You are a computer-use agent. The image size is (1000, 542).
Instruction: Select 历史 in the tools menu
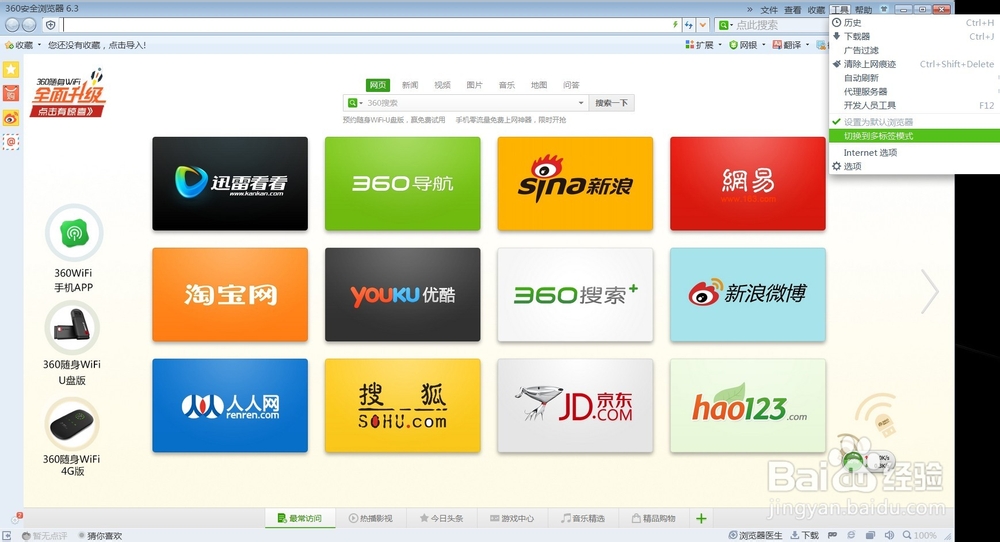(x=913, y=22)
